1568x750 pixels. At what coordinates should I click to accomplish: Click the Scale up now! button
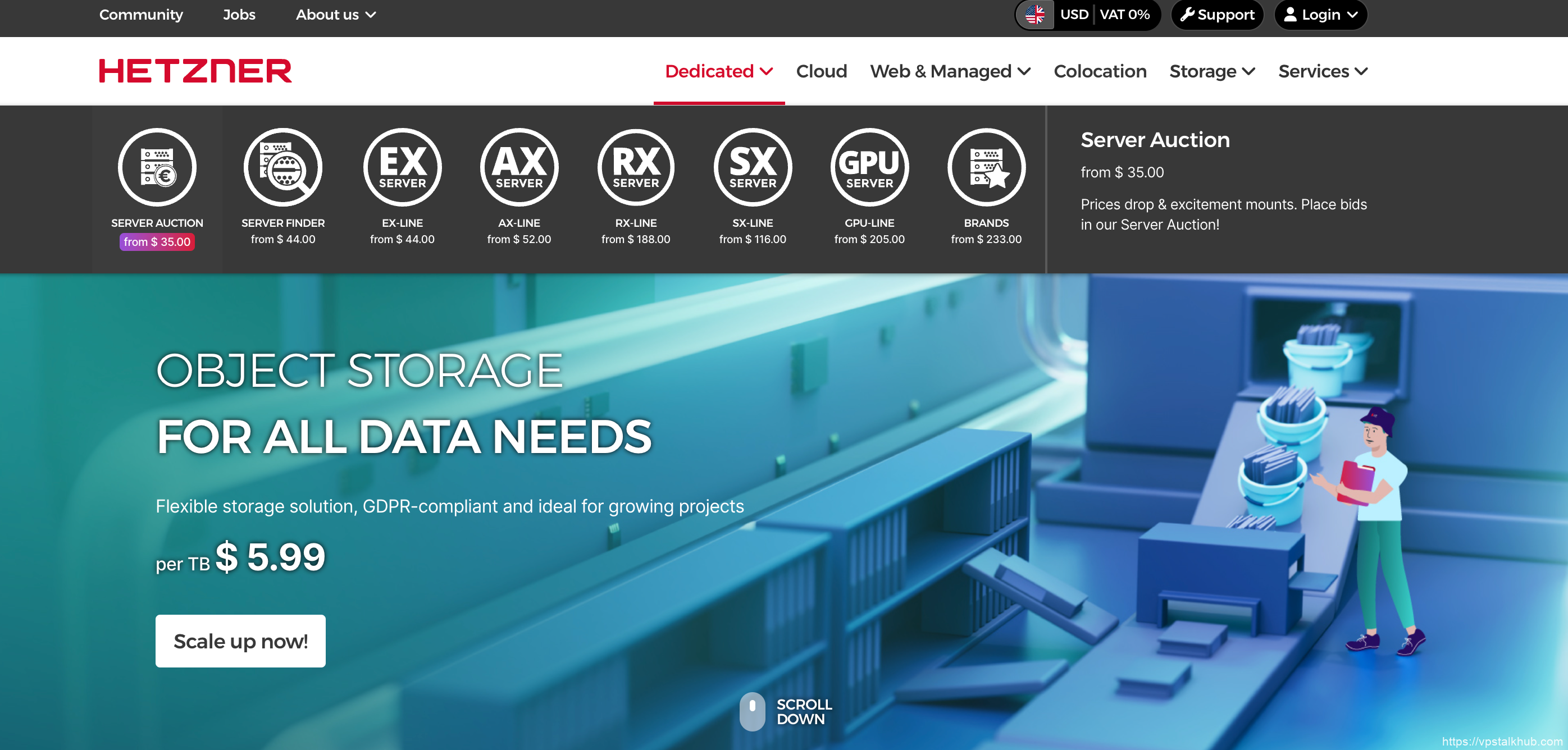(240, 641)
